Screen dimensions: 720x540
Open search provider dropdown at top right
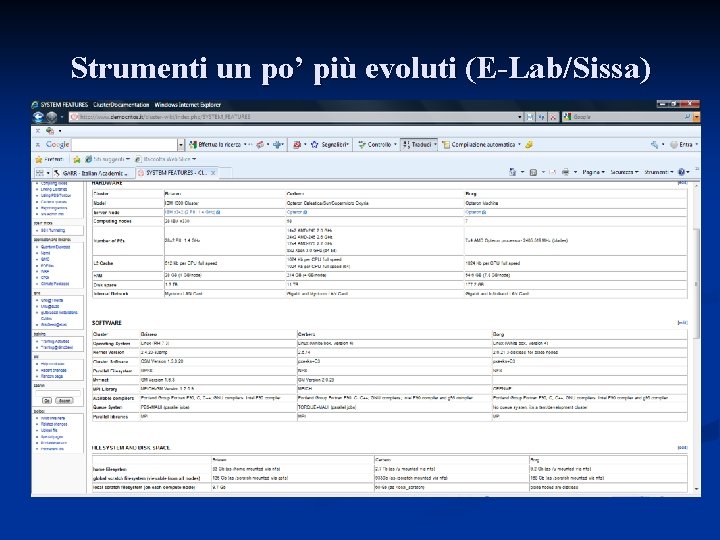(x=697, y=117)
